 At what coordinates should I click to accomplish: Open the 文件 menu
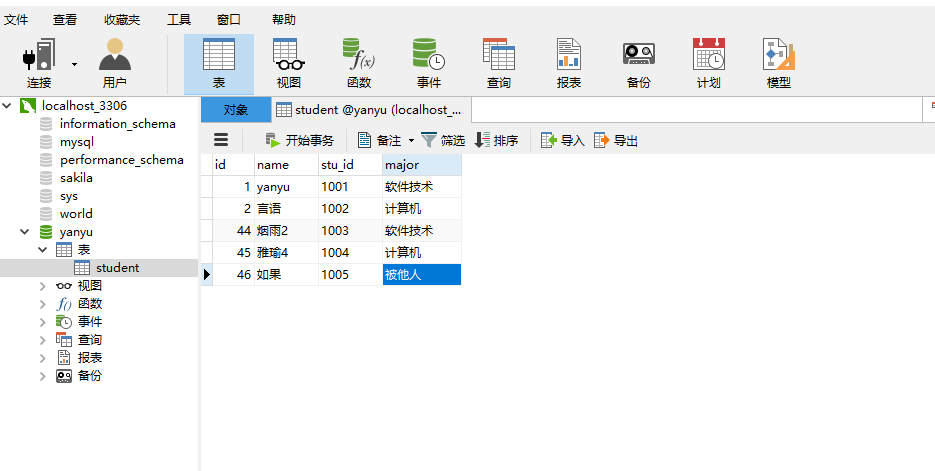tap(16, 20)
